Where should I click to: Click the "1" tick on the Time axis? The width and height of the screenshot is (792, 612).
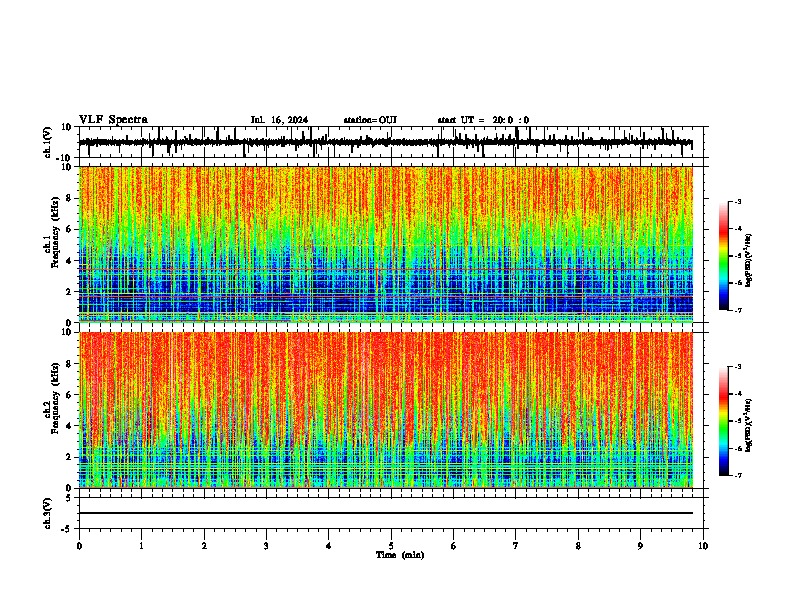[x=141, y=546]
